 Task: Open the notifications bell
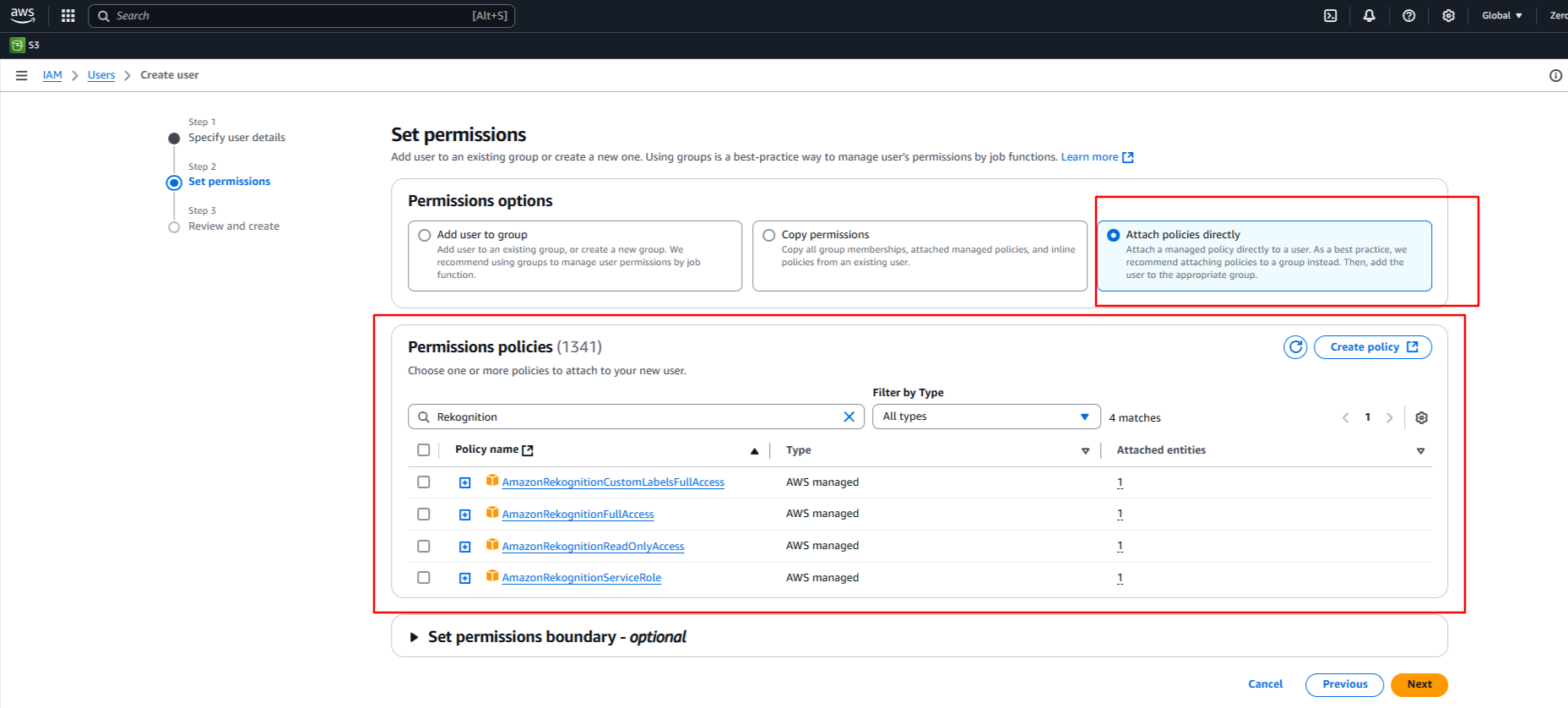(x=1369, y=15)
